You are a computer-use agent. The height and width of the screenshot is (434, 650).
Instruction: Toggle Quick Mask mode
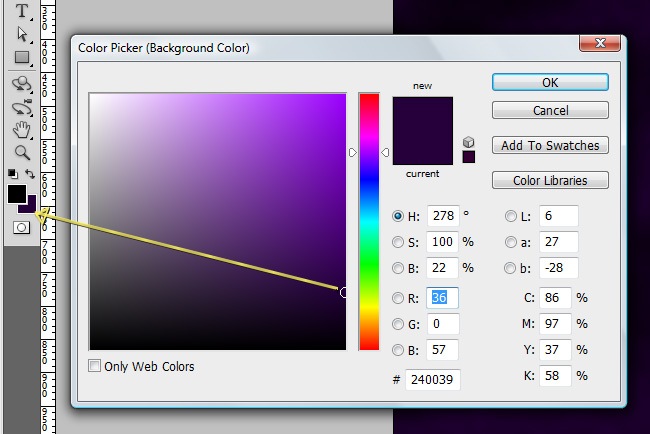[x=21, y=228]
